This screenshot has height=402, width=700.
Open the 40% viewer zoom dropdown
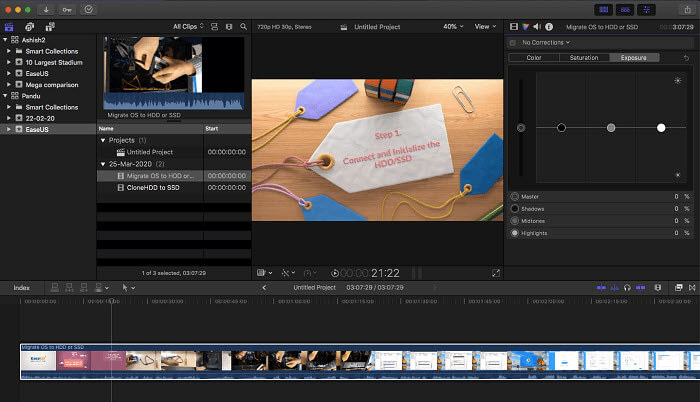[x=452, y=26]
